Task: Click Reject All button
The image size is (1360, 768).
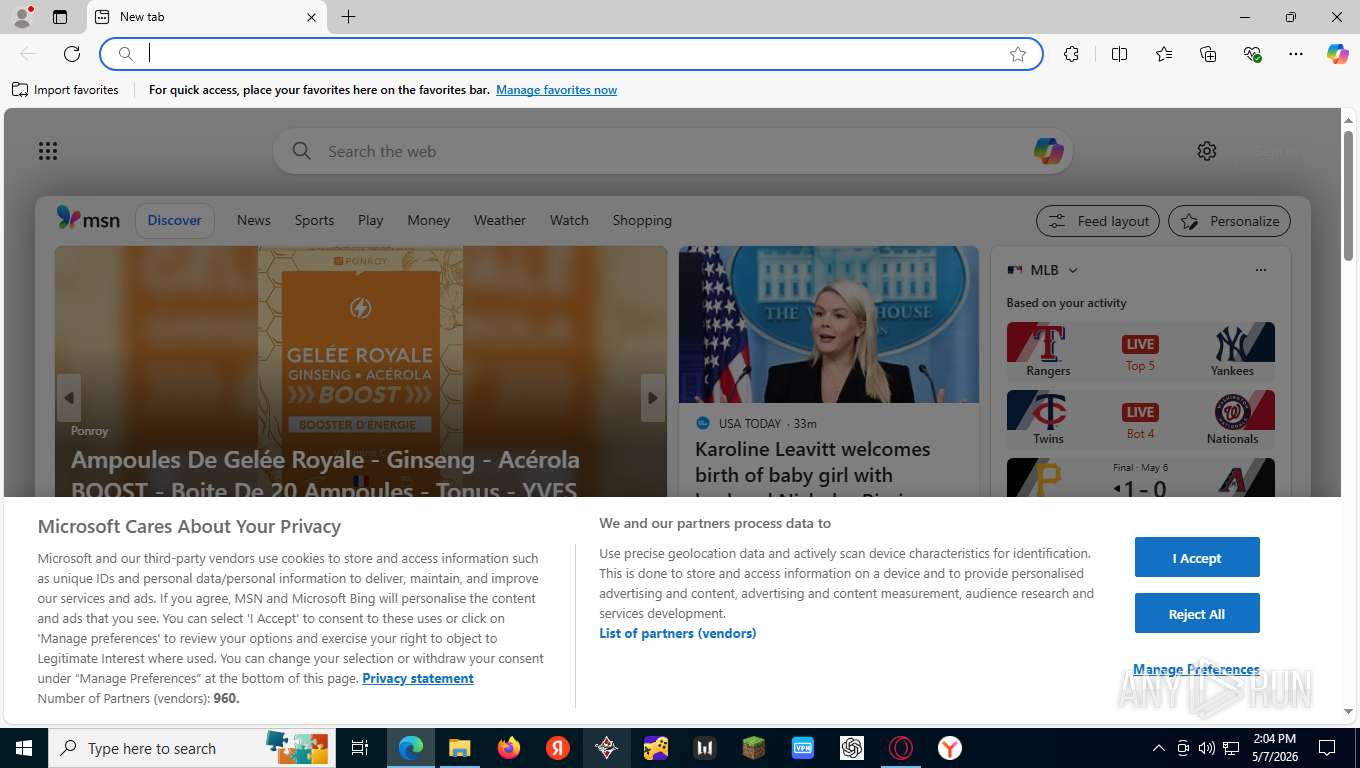Action: click(x=1197, y=613)
